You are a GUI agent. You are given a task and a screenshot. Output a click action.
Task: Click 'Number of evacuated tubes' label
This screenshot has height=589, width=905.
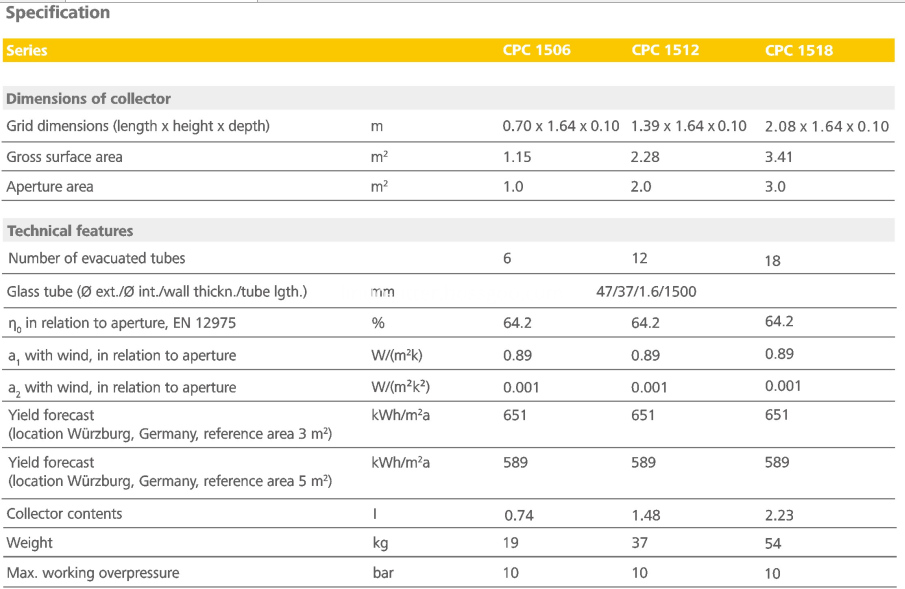coord(96,258)
